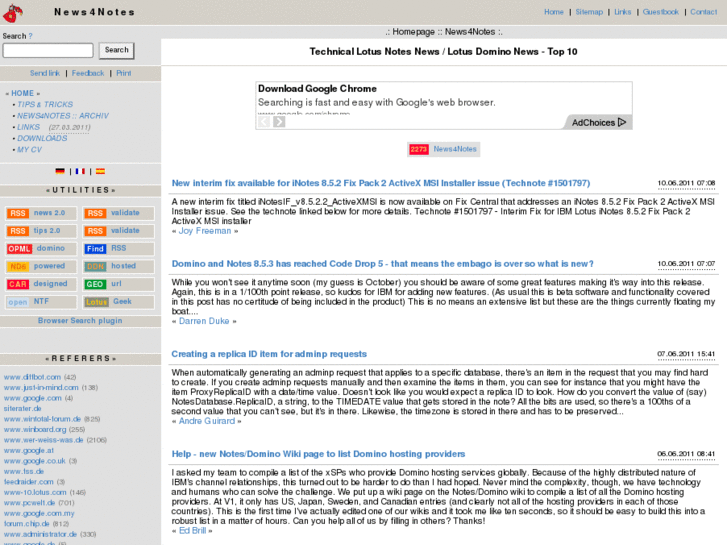Open referer www.winboard.org
This screenshot has width=727, height=545.
coord(35,430)
